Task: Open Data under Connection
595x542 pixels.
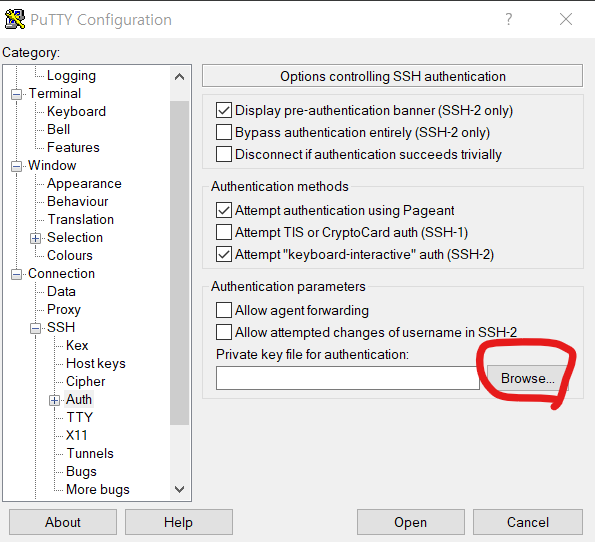Action: click(61, 291)
